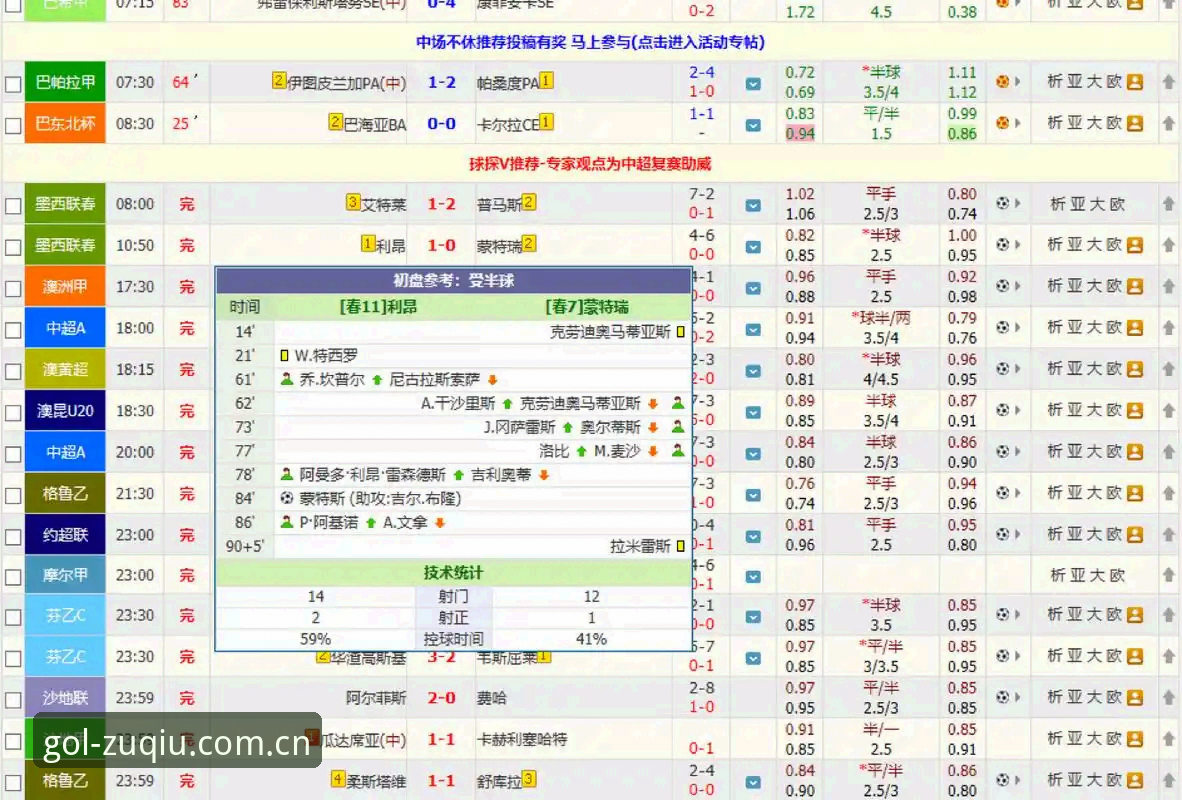The height and width of the screenshot is (800, 1182).
Task: Pin 格鲁乙 21:30 match using up arrow
Action: pyautogui.click(x=1168, y=493)
